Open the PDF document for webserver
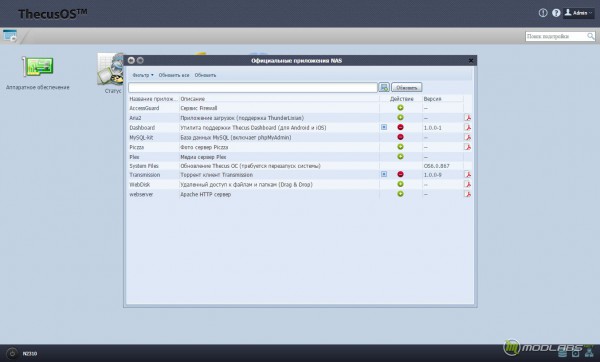This screenshot has height=362, width=600. (467, 194)
